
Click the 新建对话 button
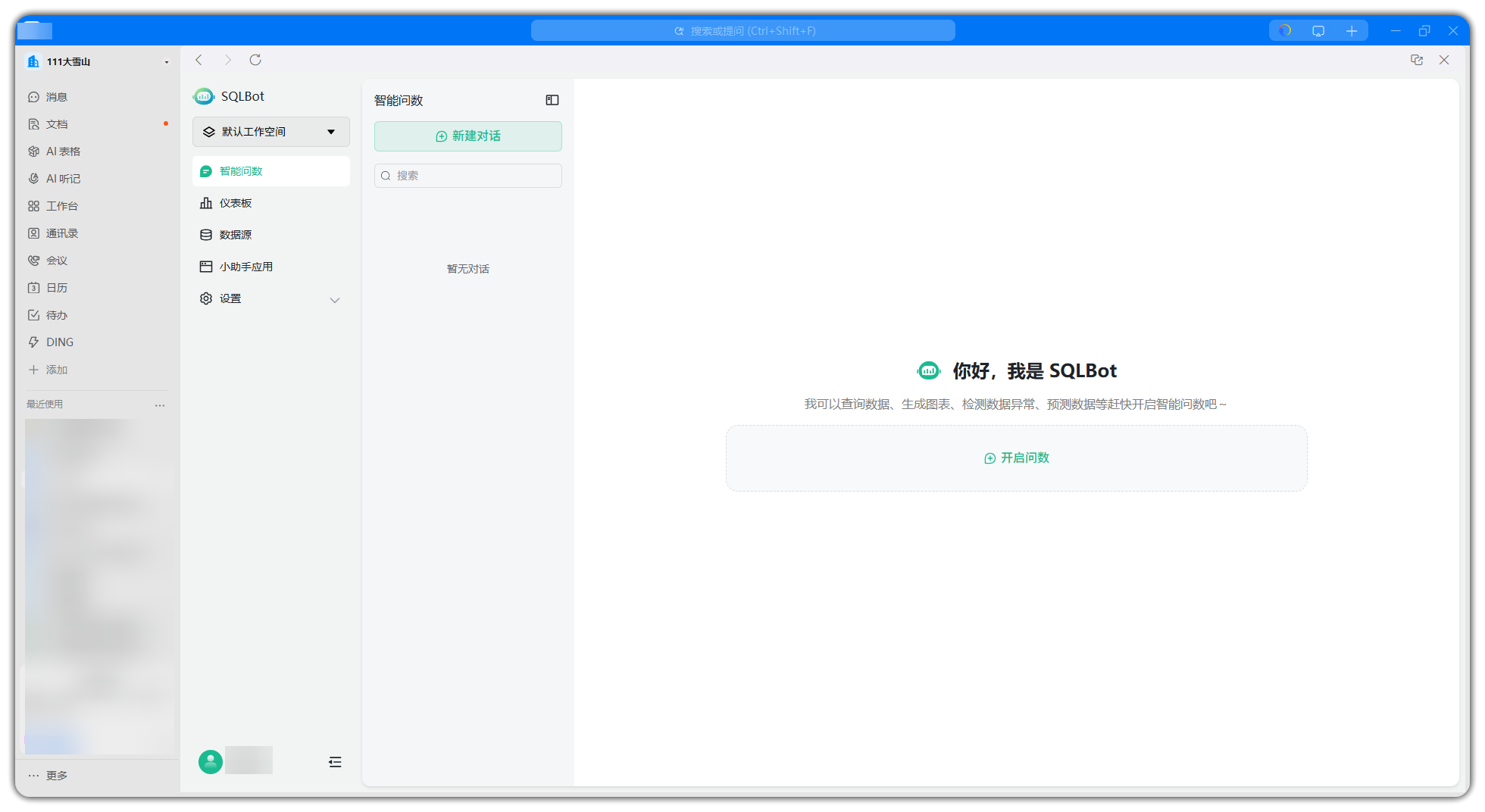pyautogui.click(x=468, y=136)
